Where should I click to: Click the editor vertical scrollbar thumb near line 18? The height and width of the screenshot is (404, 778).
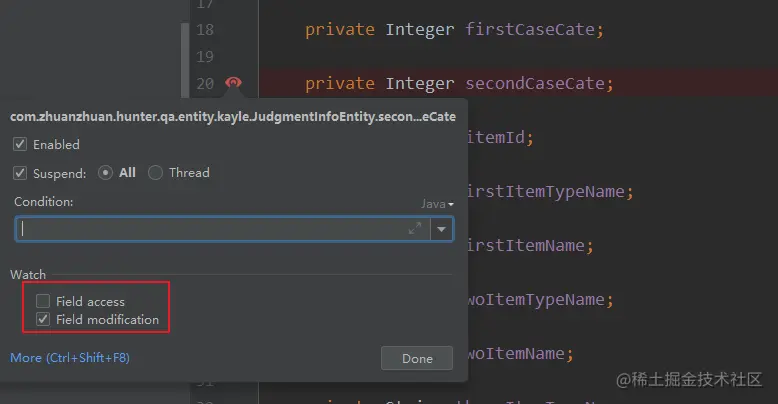tap(185, 60)
